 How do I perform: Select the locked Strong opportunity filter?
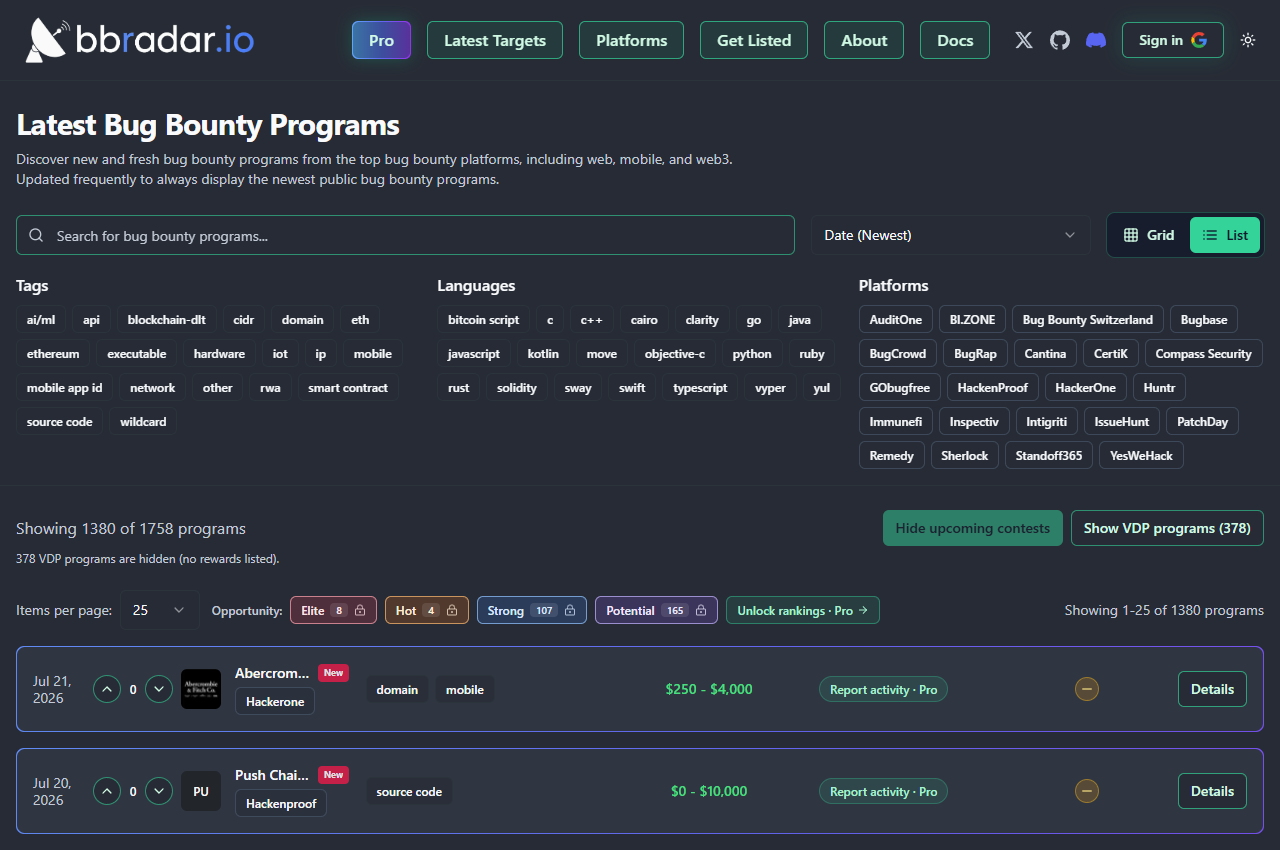coord(532,610)
